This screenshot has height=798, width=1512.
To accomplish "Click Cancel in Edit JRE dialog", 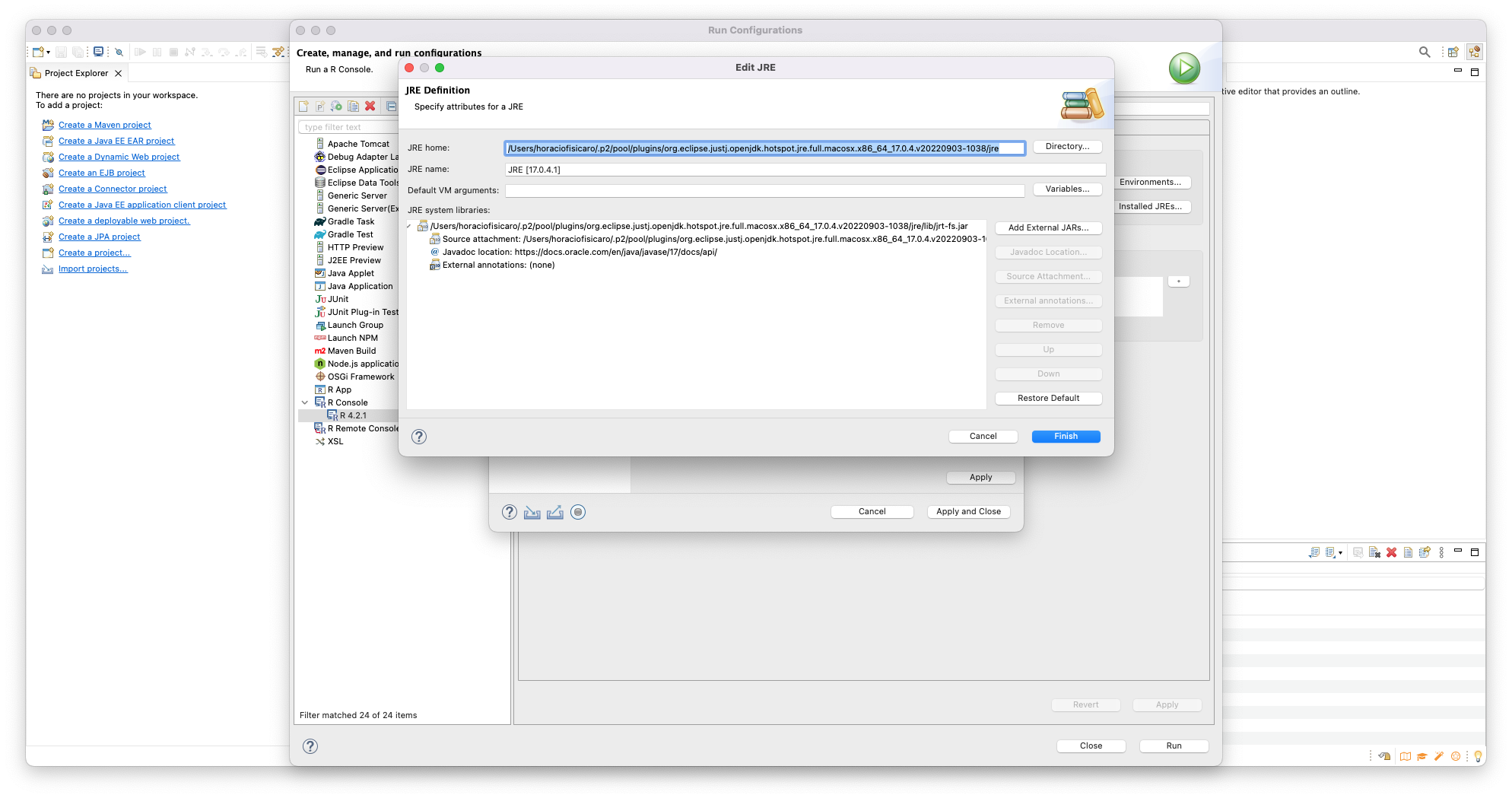I will pos(983,437).
